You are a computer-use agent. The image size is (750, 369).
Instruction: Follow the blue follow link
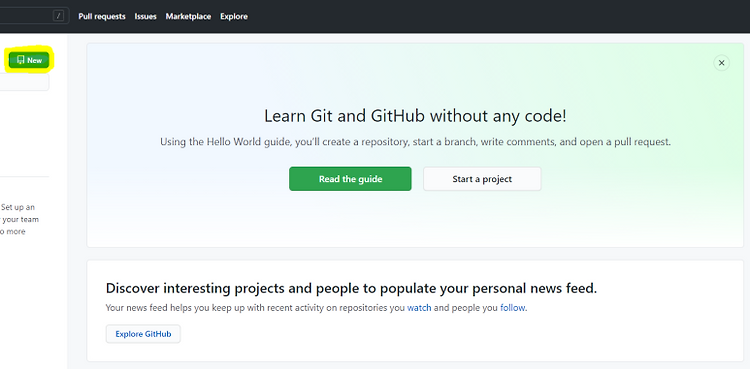click(x=513, y=308)
